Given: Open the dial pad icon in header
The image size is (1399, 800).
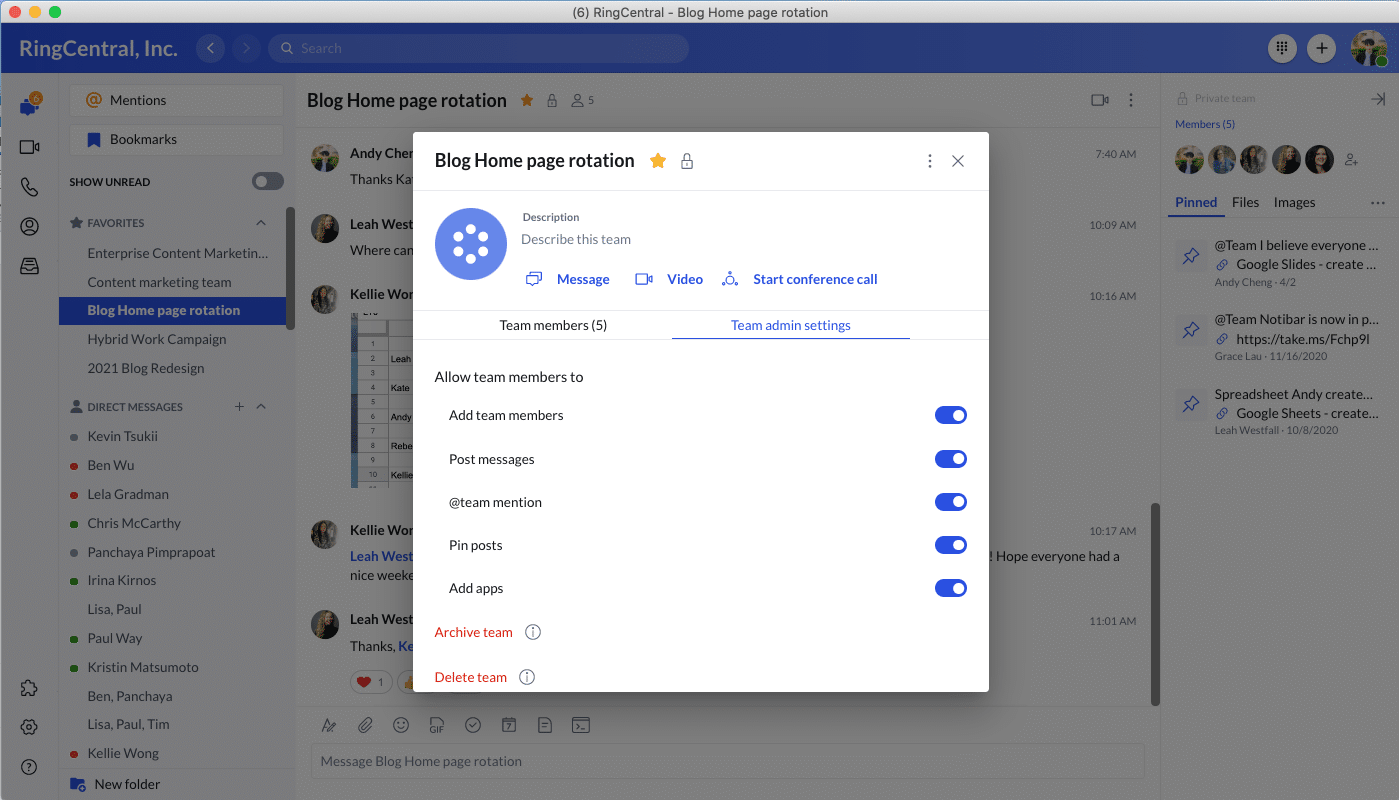Looking at the screenshot, I should tap(1282, 48).
